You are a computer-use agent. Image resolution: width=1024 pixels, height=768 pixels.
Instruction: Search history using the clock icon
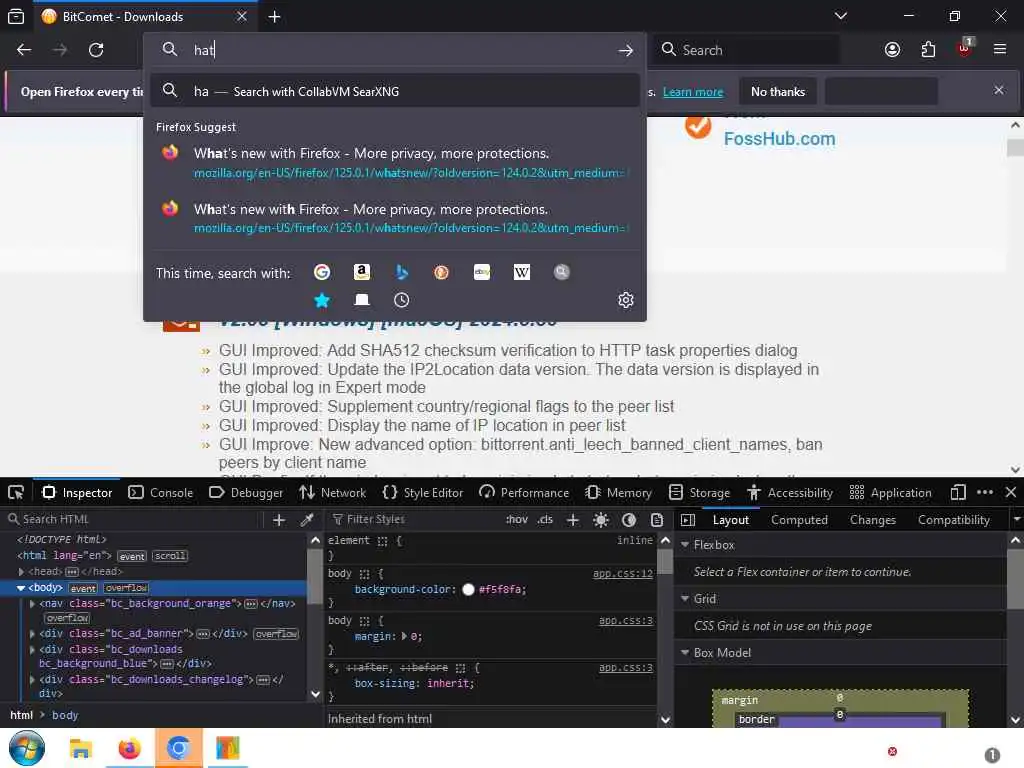402,300
